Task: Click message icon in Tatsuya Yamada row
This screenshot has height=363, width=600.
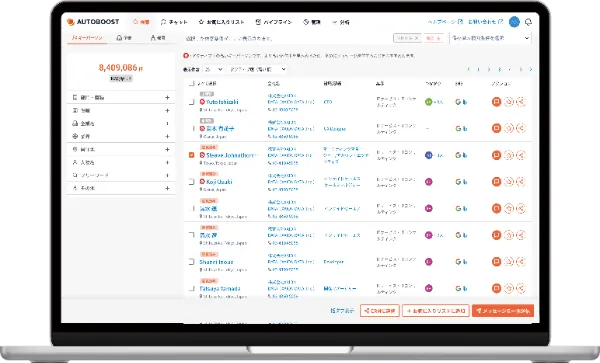Action: (x=496, y=288)
